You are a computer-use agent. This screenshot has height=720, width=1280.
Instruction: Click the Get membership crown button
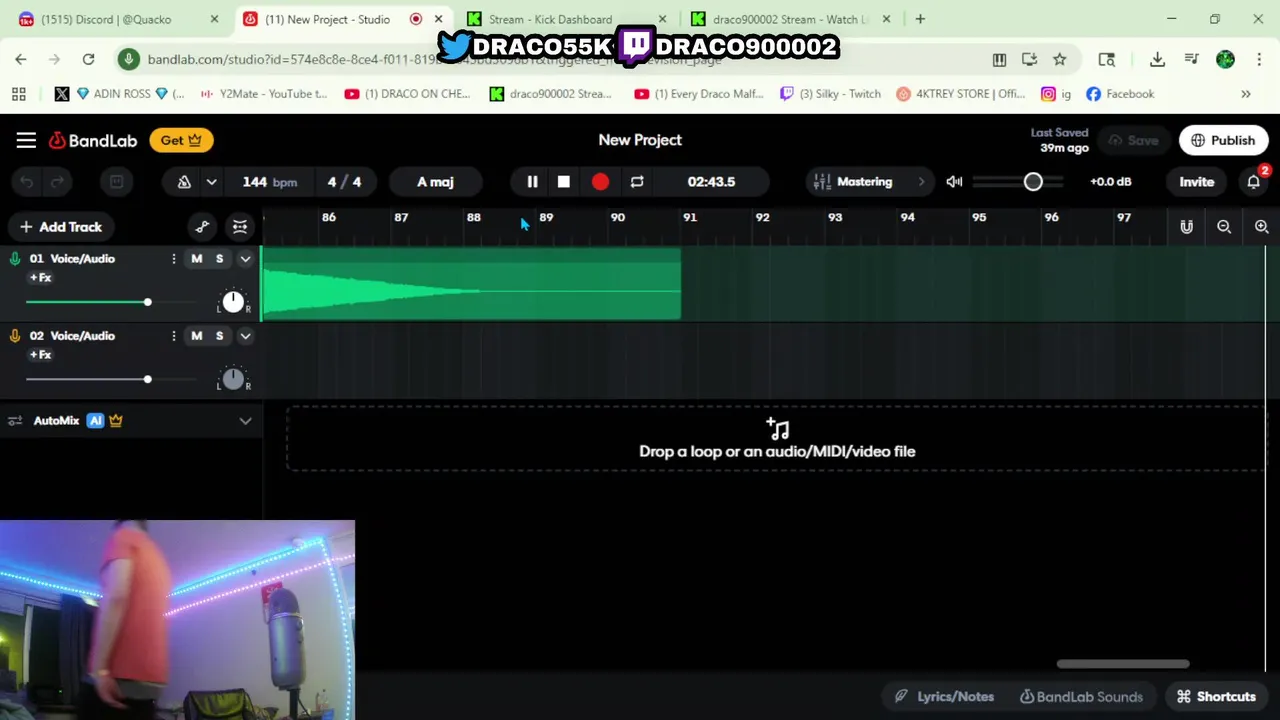pyautogui.click(x=181, y=140)
